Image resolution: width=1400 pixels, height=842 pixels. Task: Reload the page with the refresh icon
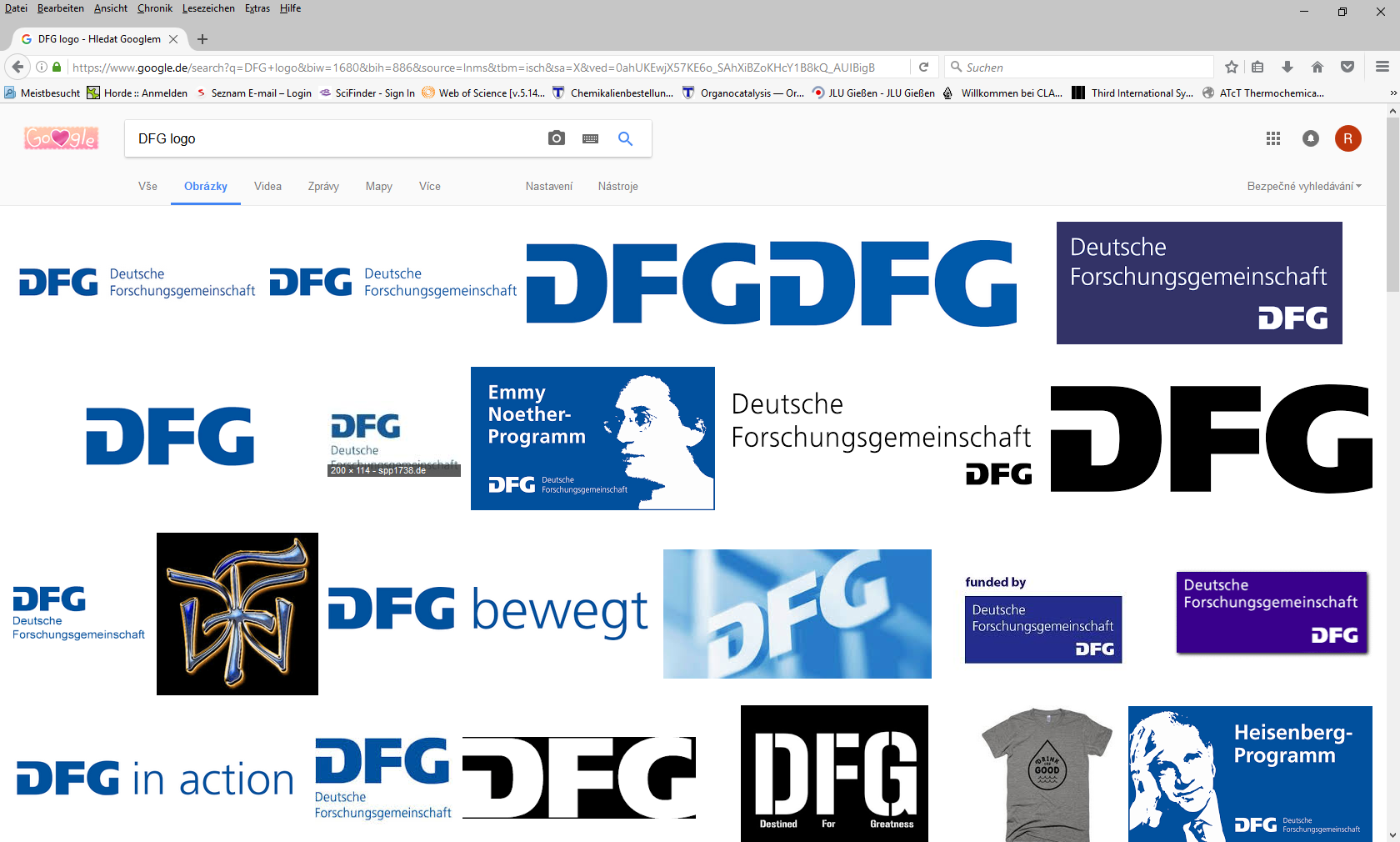pyautogui.click(x=923, y=68)
